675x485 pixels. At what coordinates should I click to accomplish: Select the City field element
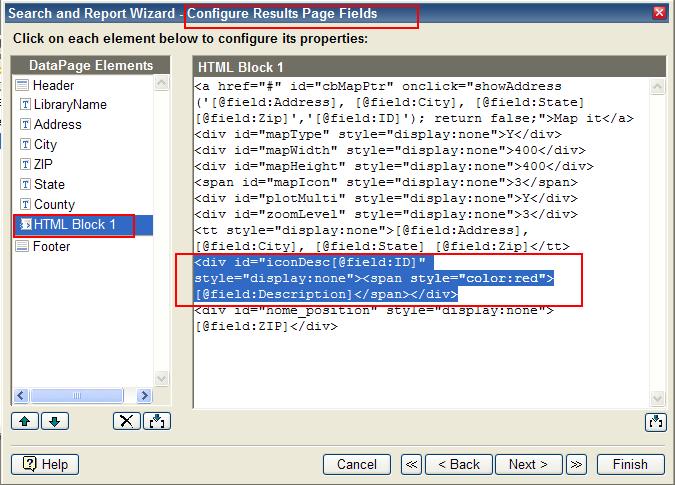point(45,145)
